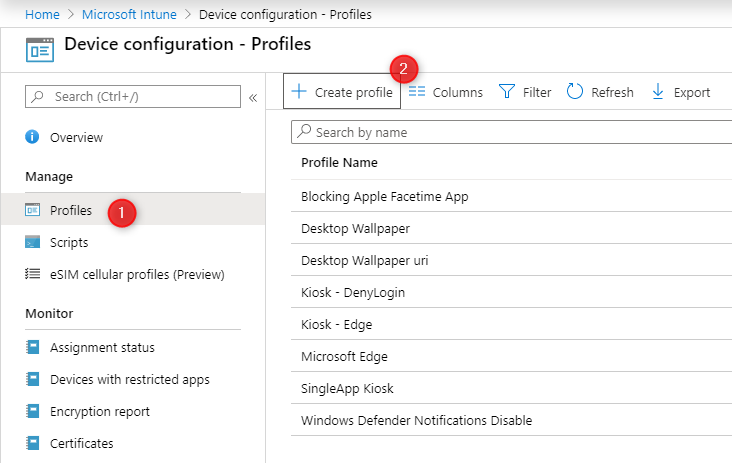Open Assignment status under Monitor
This screenshot has height=463, width=732.
(102, 347)
